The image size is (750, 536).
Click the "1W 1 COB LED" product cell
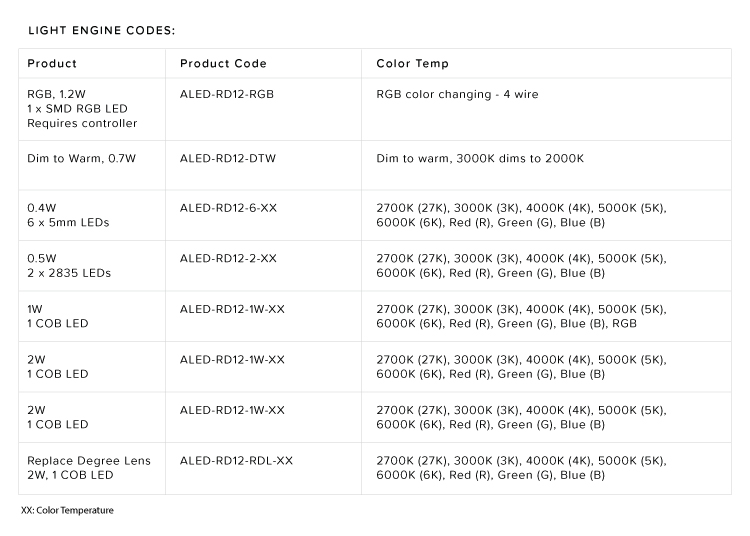click(x=58, y=316)
